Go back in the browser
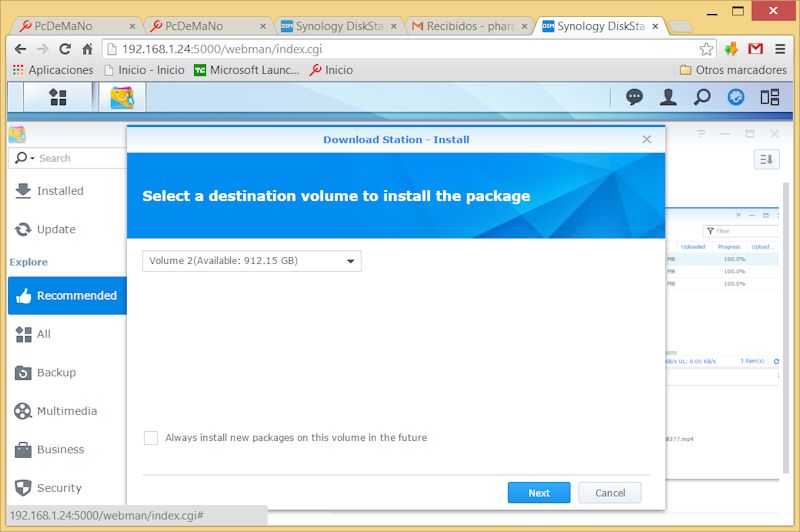Viewport: 800px width, 532px height. click(20, 49)
